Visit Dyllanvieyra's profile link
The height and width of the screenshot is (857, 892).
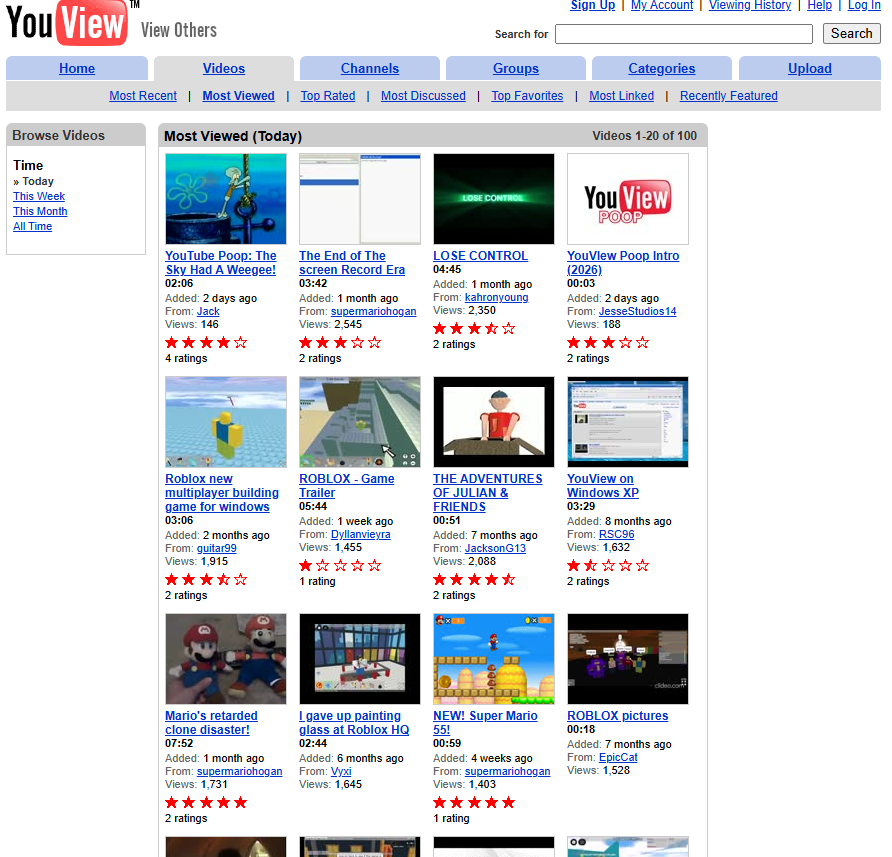tap(361, 534)
